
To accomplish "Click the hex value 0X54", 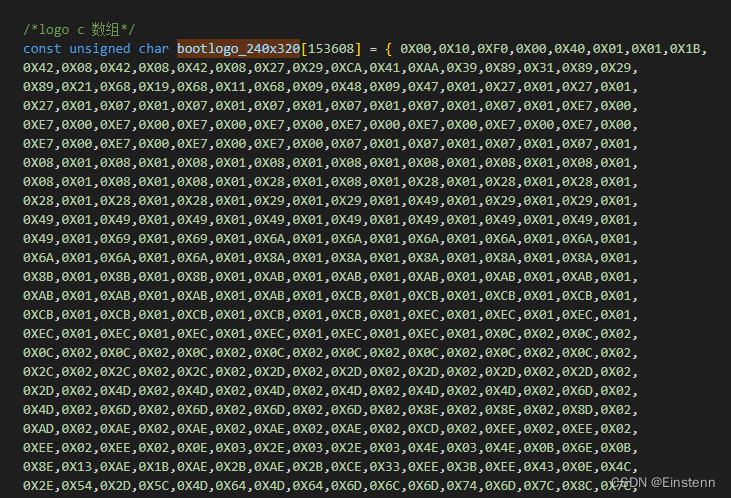I will pyautogui.click(x=77, y=486).
